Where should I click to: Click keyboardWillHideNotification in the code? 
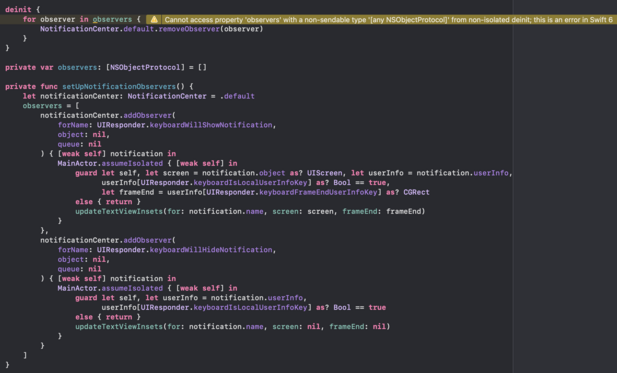coord(211,250)
